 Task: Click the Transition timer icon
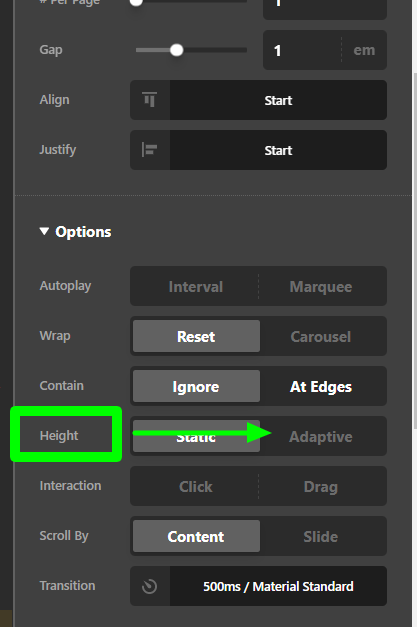click(x=150, y=586)
